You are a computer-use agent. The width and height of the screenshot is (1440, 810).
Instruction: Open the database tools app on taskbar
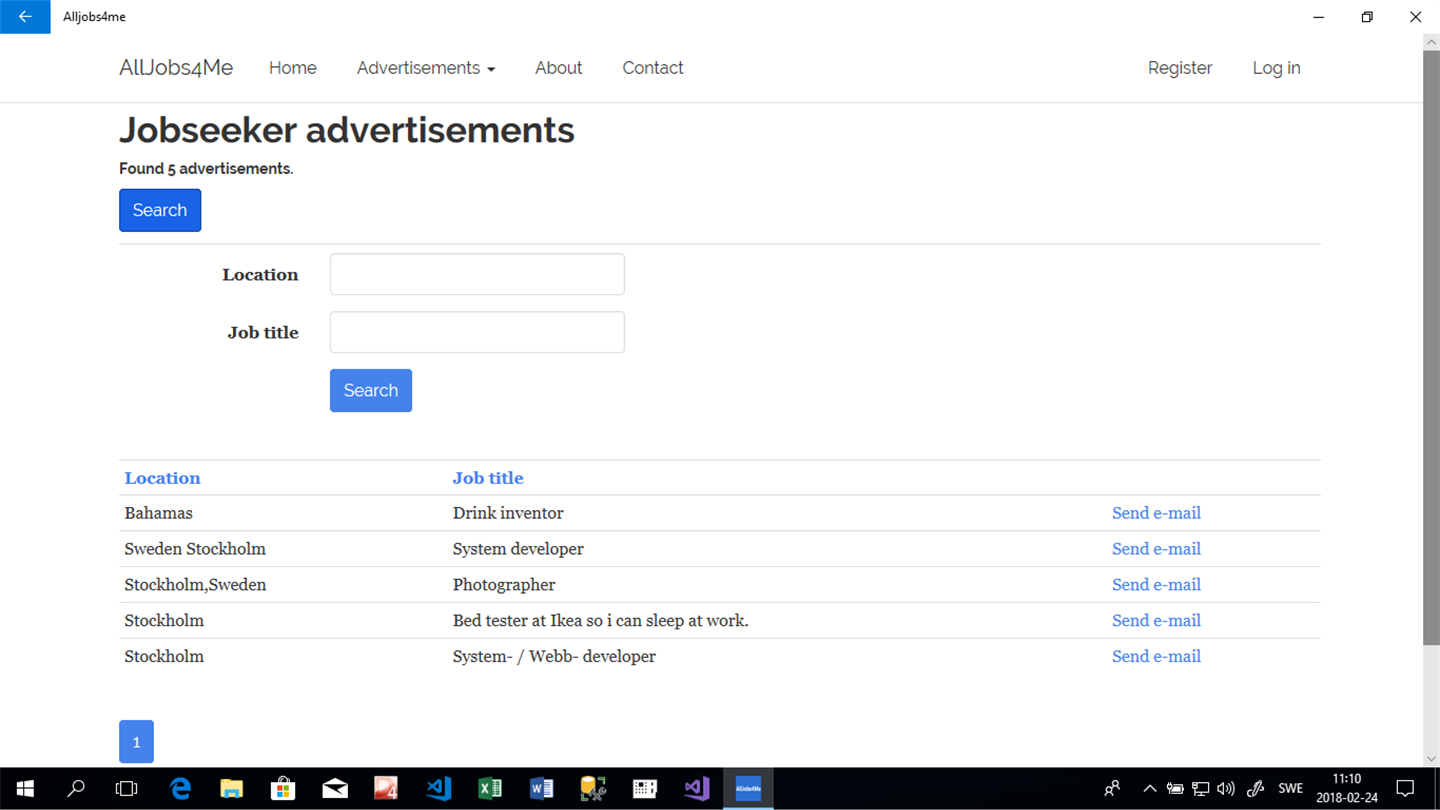click(x=593, y=789)
